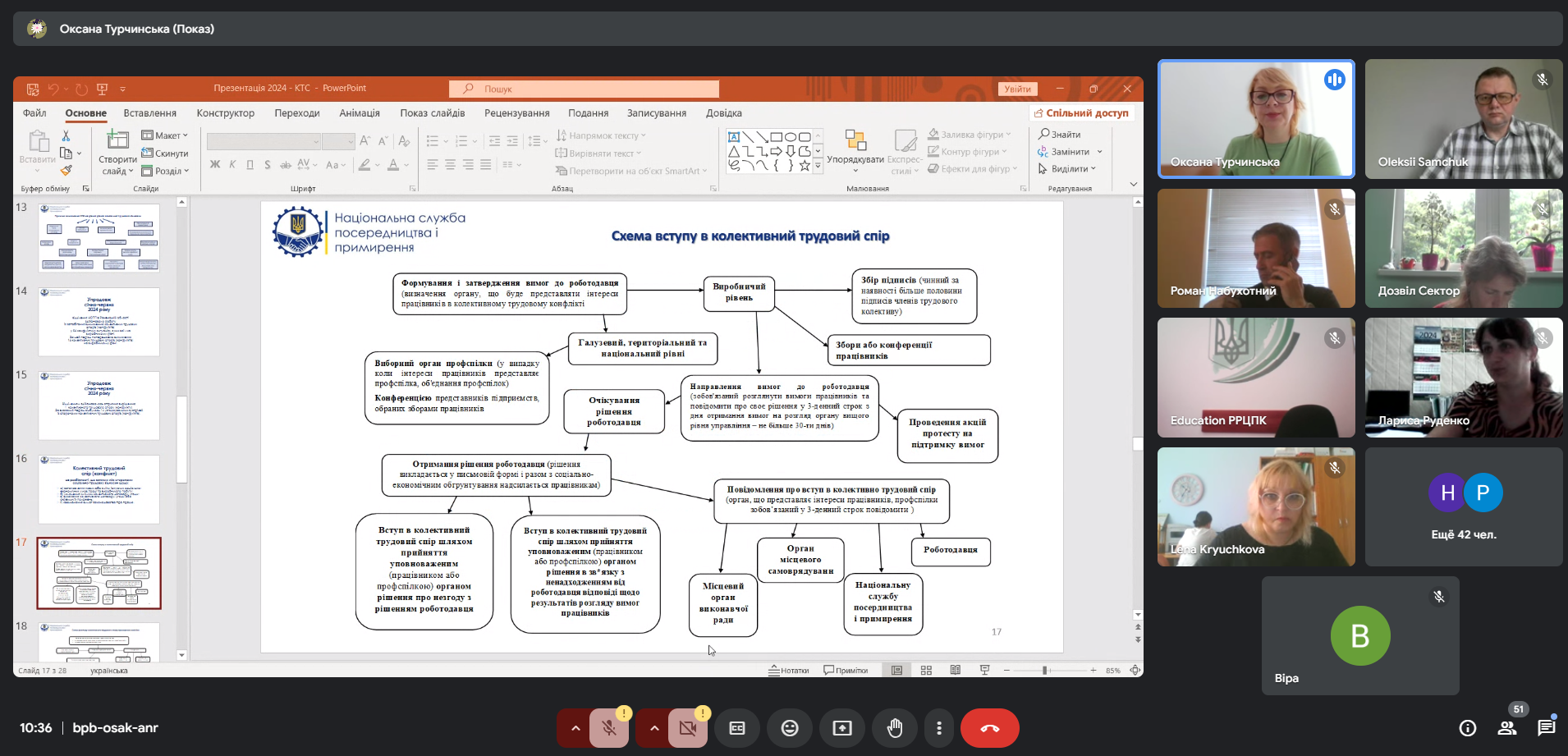Open Замінити replace dropdown arrow
This screenshot has height=756, width=1568.
1099,152
